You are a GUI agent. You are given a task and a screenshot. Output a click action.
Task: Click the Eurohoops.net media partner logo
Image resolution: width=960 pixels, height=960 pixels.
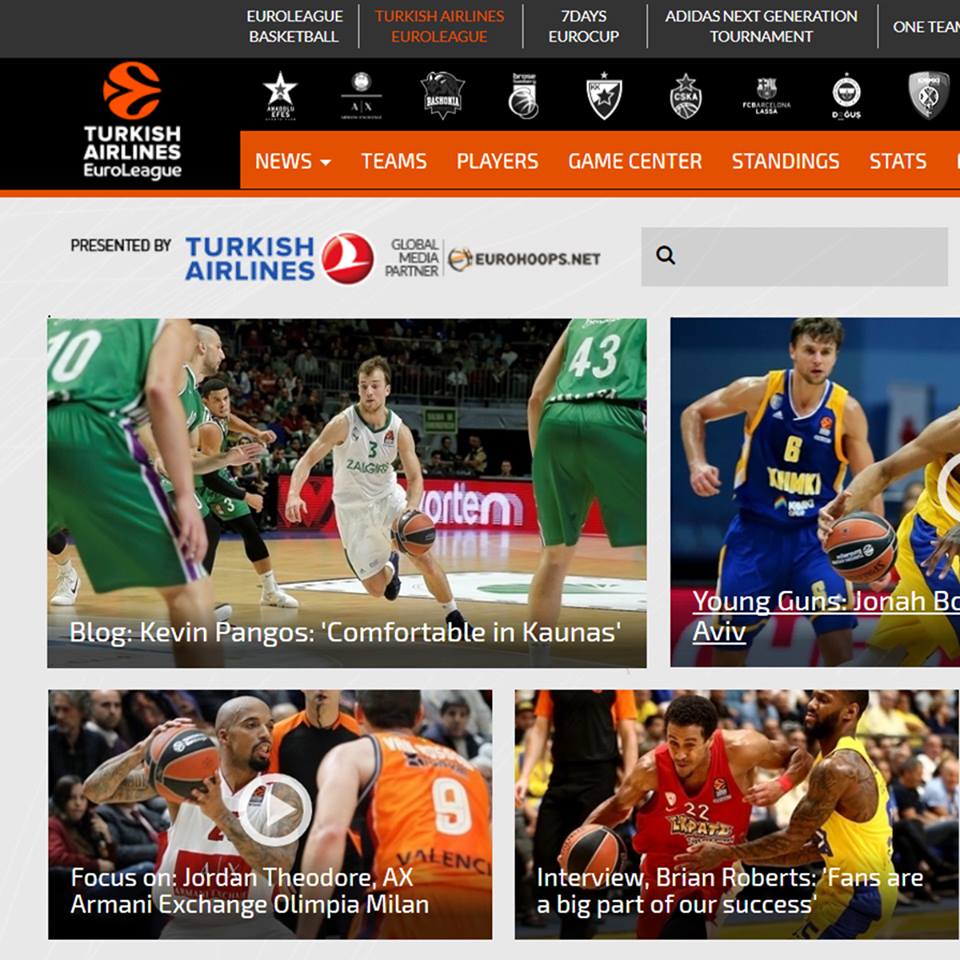pyautogui.click(x=523, y=258)
